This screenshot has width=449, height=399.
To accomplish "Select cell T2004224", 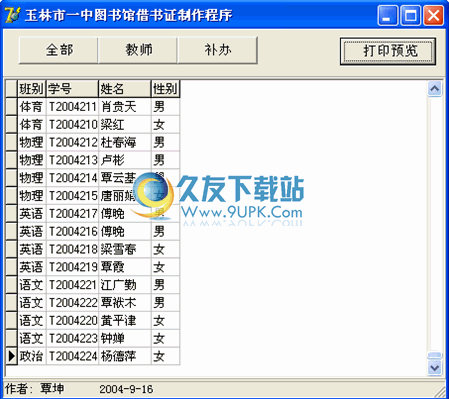I will point(72,356).
